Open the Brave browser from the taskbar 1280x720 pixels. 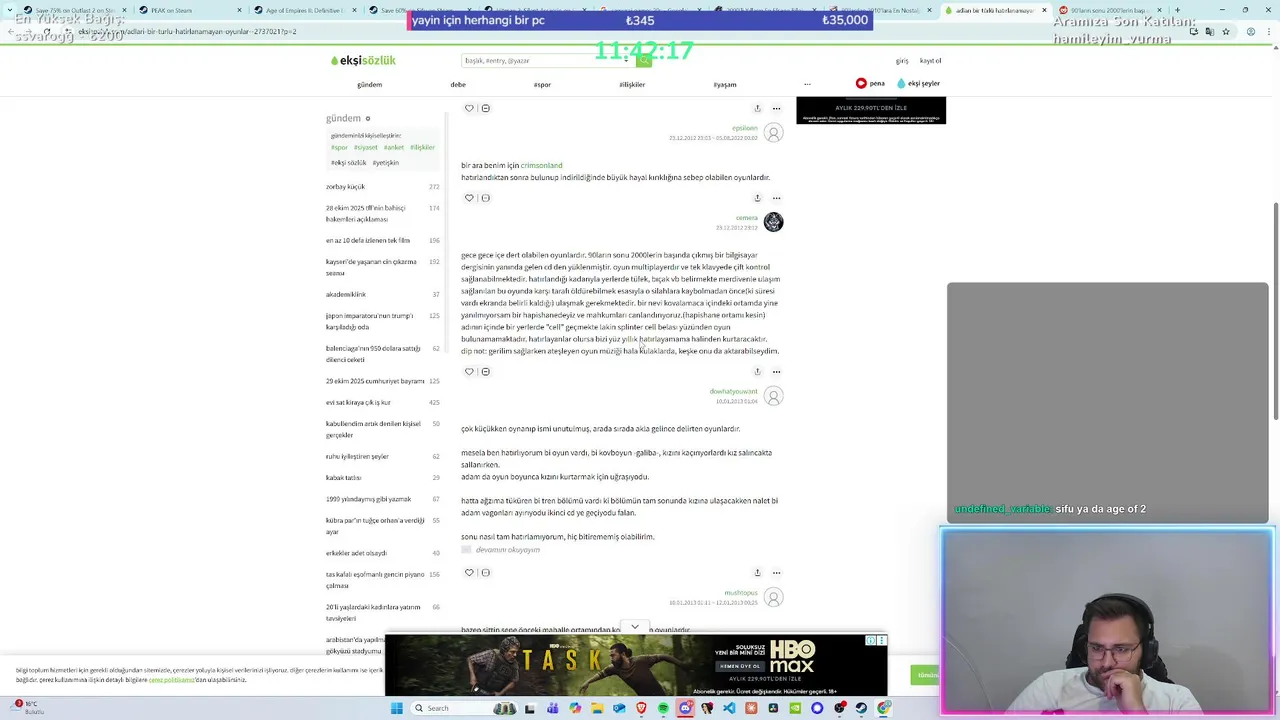pyautogui.click(x=641, y=708)
